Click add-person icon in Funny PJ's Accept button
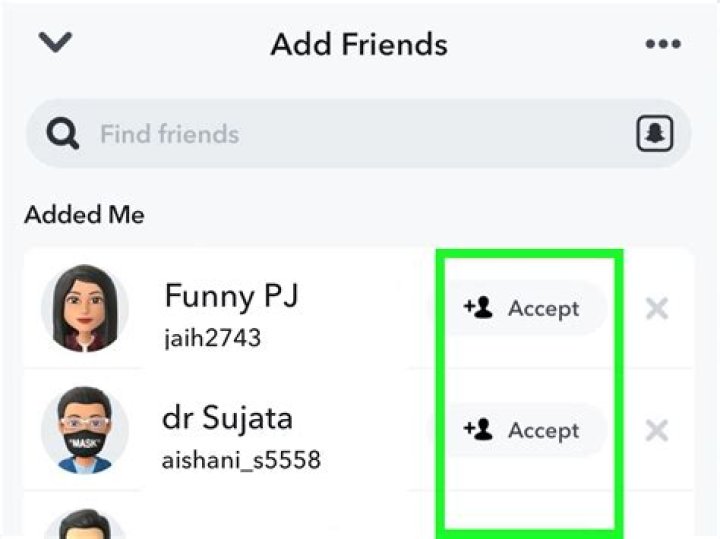Screen dimensions: 720x539 (479, 308)
